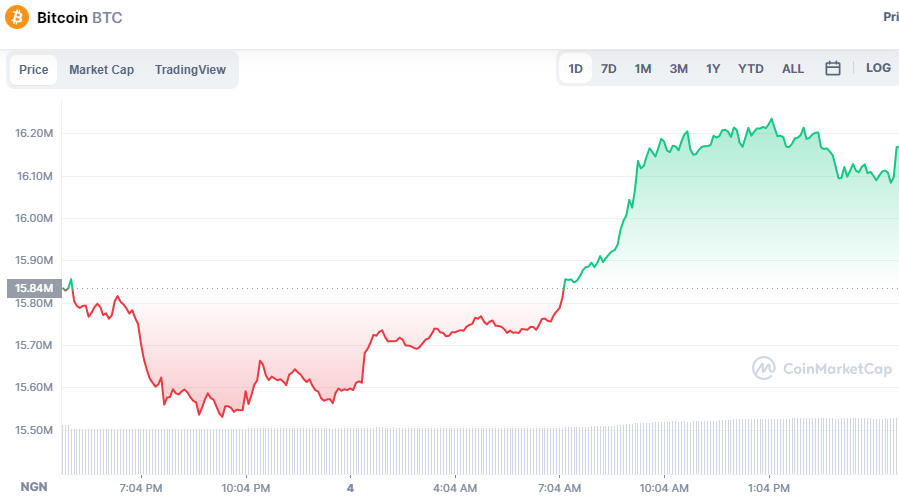This screenshot has height=498, width=899.
Task: Open the TradingView chart tab
Action: (x=190, y=70)
